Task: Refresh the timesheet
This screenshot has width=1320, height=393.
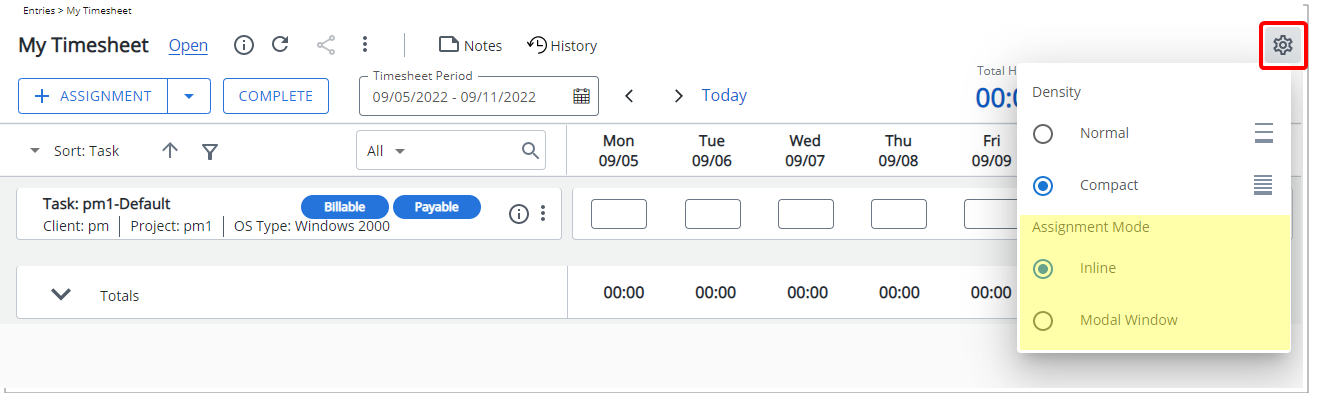Action: point(281,44)
